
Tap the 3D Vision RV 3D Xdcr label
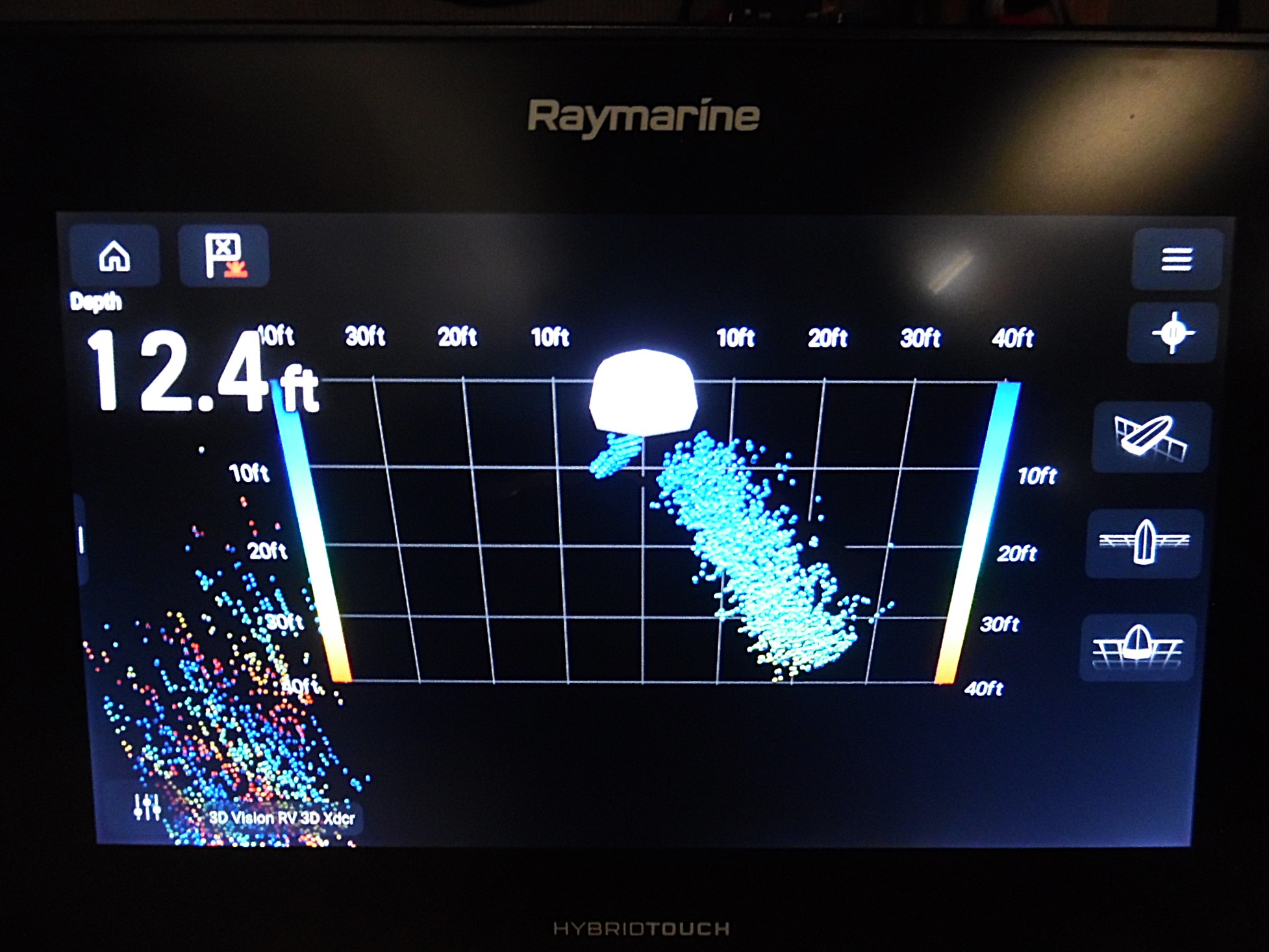coord(281,818)
